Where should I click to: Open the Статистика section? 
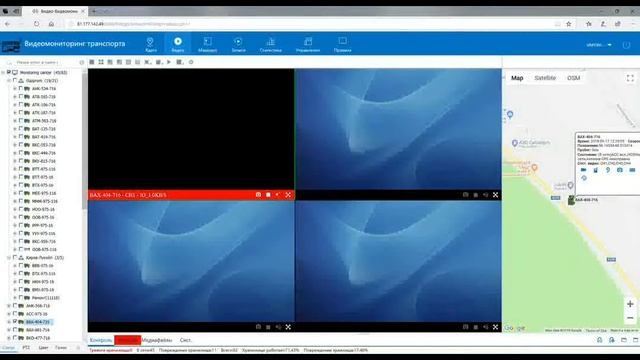click(271, 44)
